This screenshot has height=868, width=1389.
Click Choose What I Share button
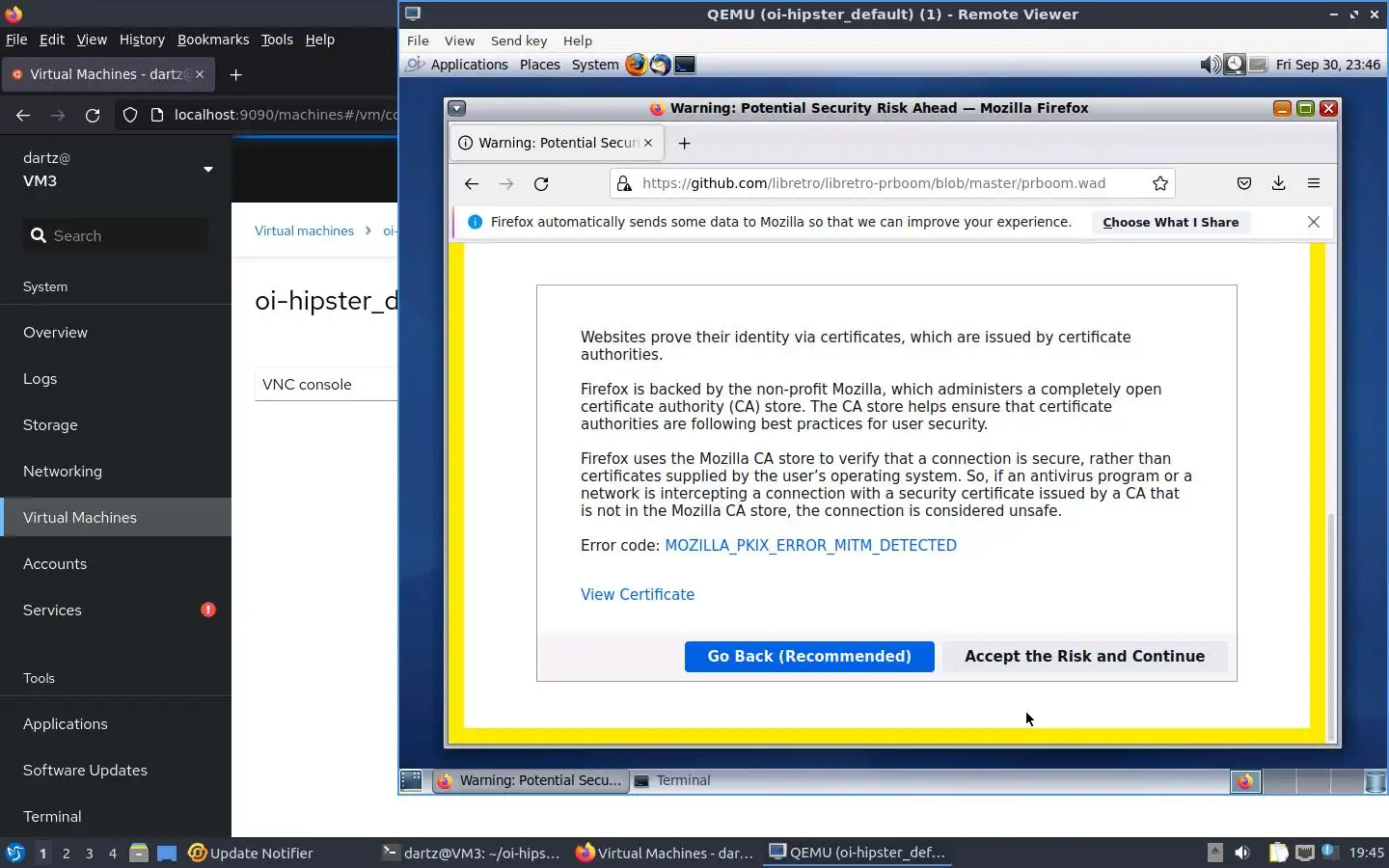coord(1171,222)
